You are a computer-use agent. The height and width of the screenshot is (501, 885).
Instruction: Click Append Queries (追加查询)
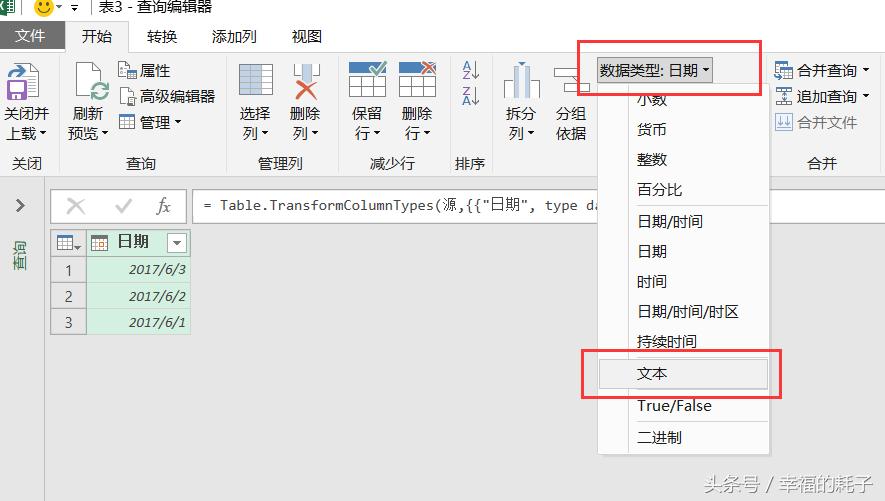click(821, 96)
